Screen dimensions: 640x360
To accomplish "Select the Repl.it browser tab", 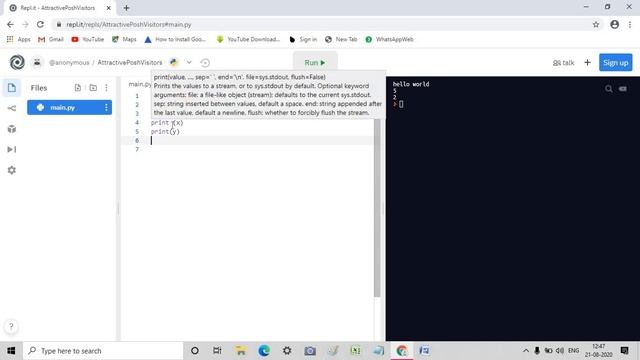I will [60, 8].
